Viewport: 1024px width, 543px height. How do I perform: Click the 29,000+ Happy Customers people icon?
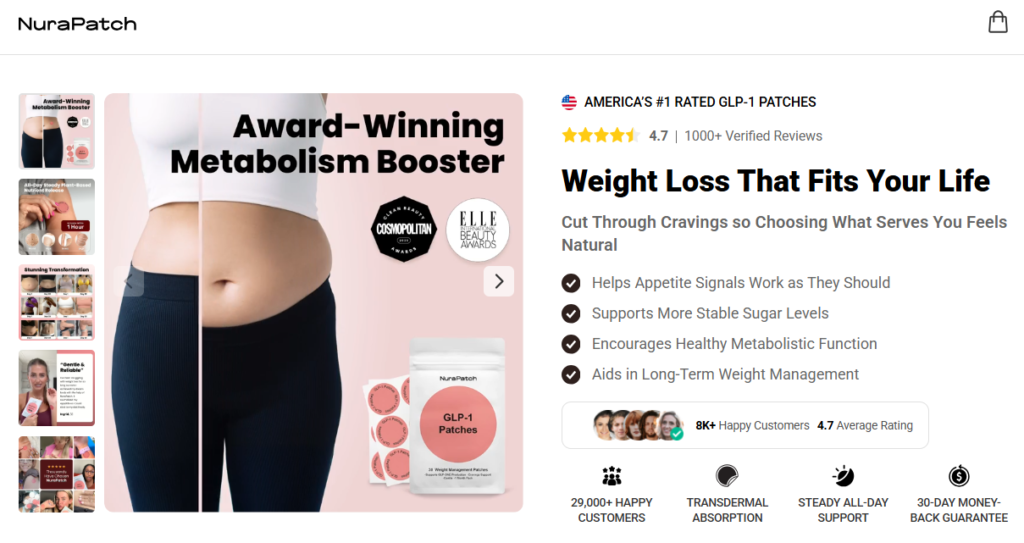[x=611, y=476]
